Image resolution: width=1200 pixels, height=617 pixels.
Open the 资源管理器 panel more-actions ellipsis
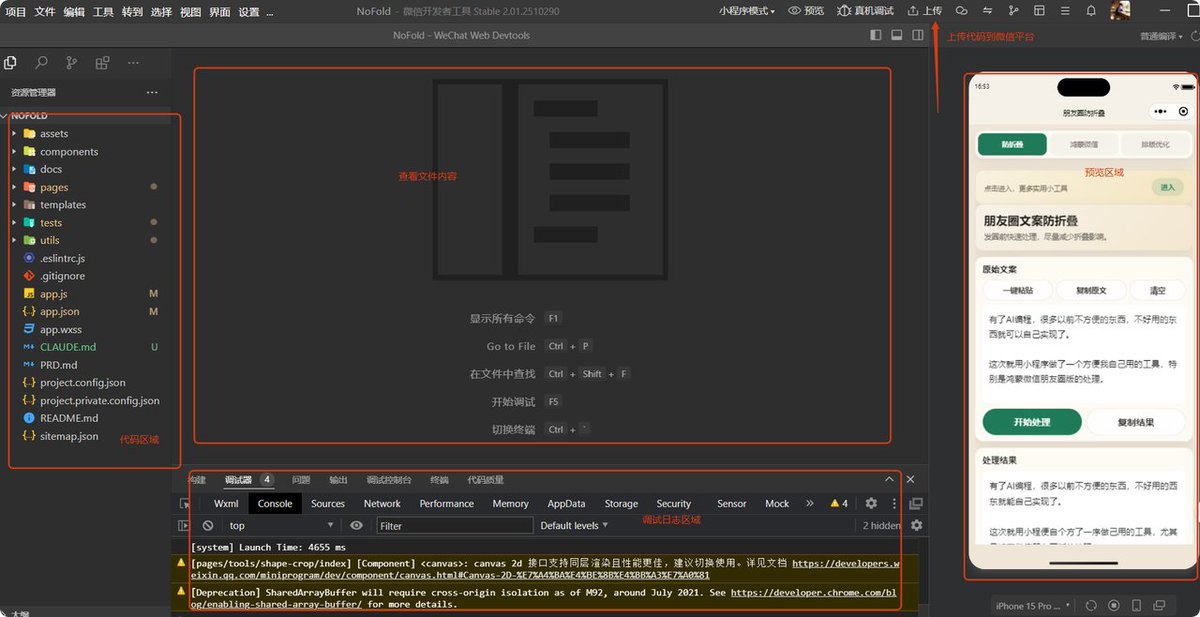pos(152,92)
